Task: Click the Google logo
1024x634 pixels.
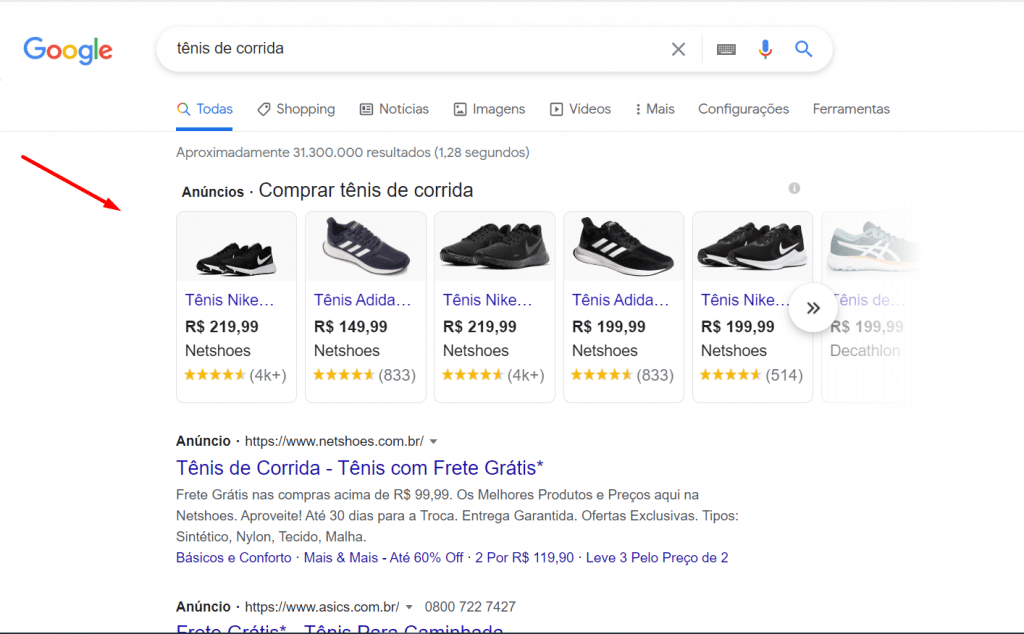Action: point(68,50)
